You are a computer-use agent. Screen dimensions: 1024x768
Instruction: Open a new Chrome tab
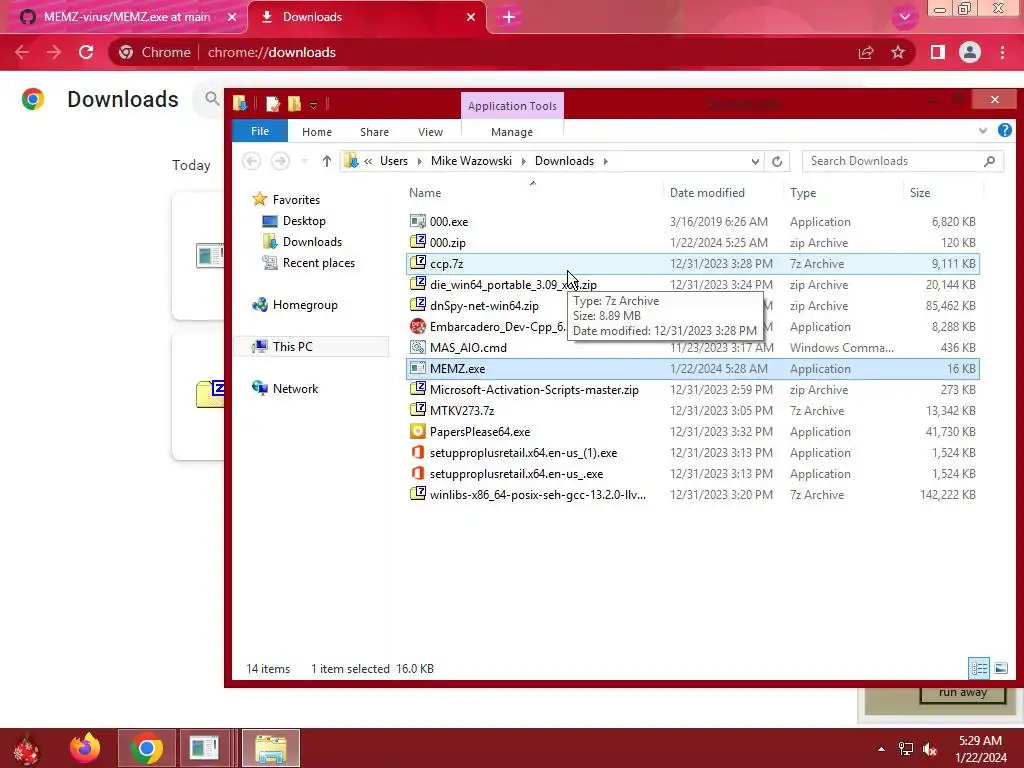pyautogui.click(x=509, y=17)
